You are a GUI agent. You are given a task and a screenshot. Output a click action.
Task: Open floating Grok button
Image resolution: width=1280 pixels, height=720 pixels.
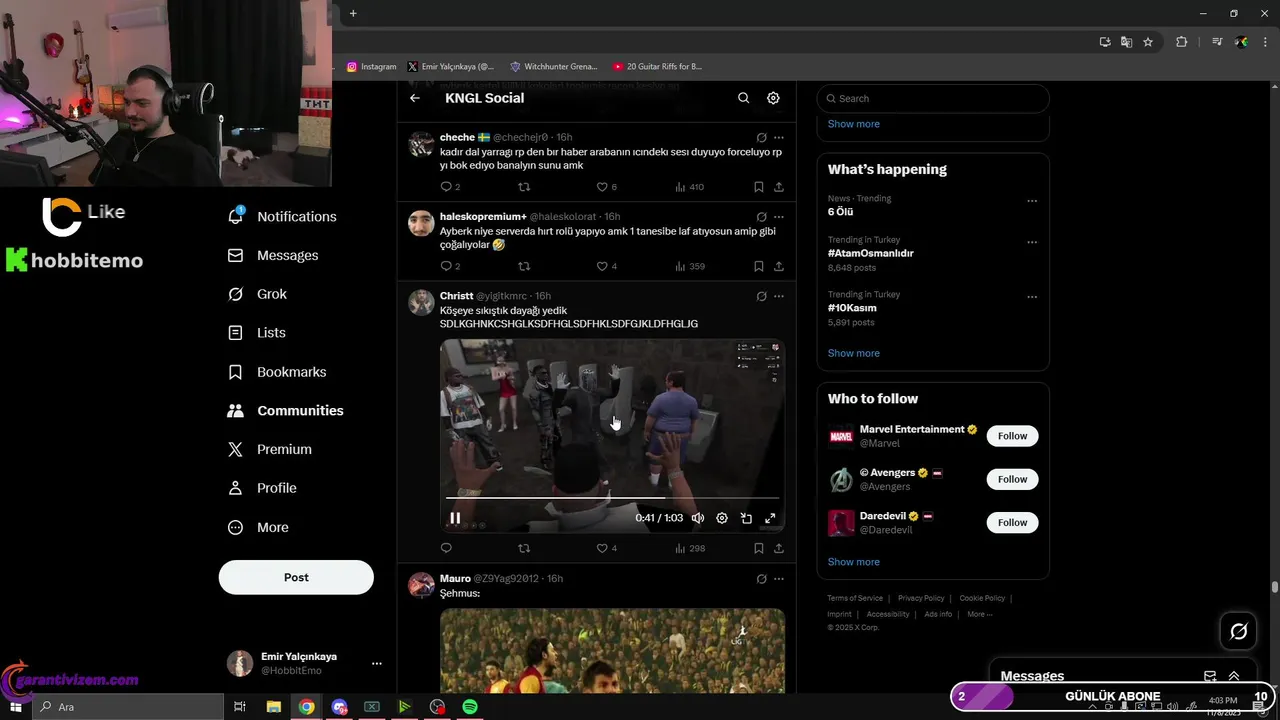[x=1238, y=631]
